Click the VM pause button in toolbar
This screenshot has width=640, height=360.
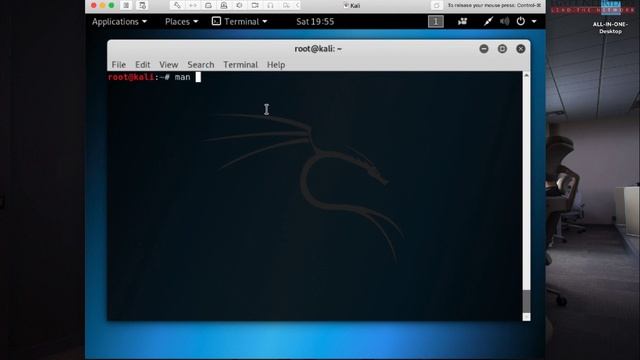click(x=126, y=5)
